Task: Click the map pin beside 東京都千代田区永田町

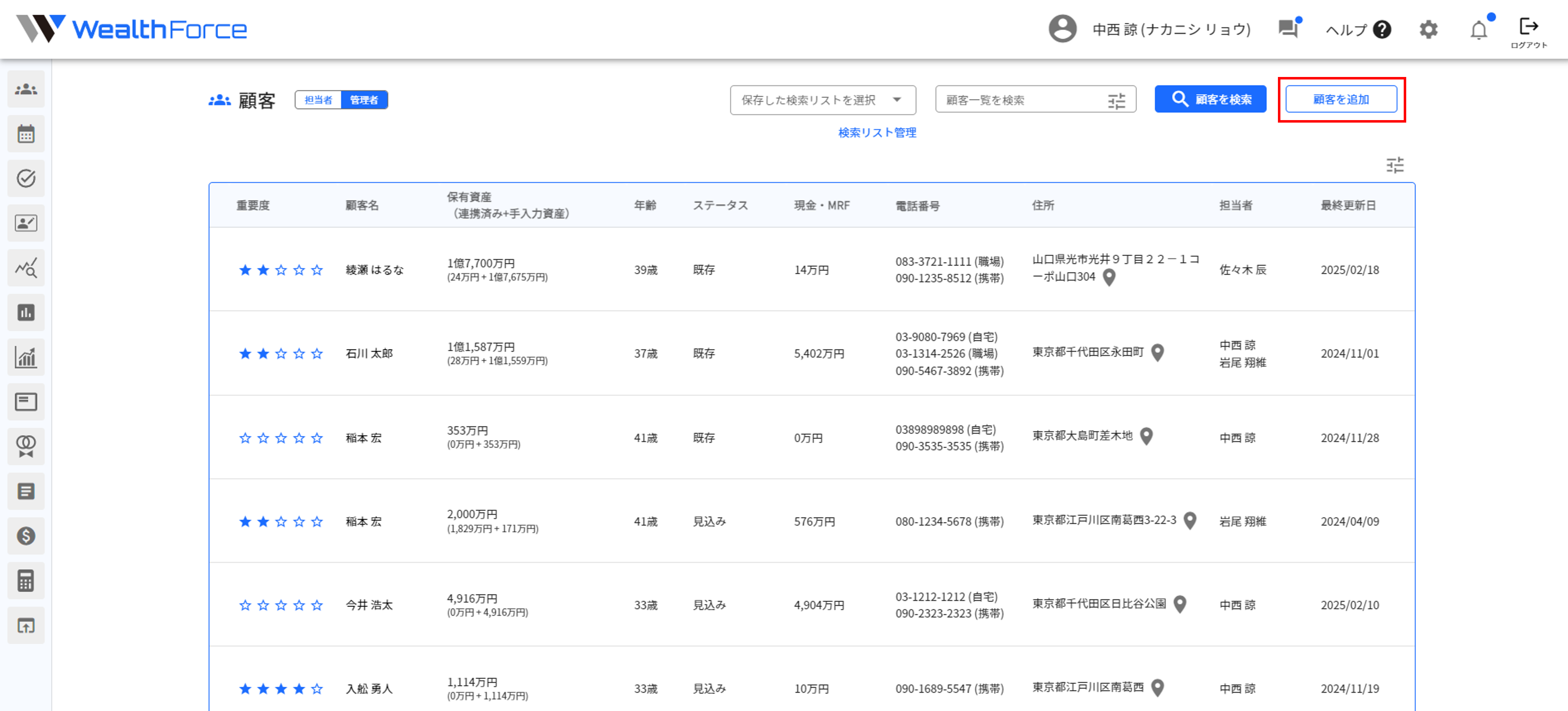Action: click(x=1158, y=352)
